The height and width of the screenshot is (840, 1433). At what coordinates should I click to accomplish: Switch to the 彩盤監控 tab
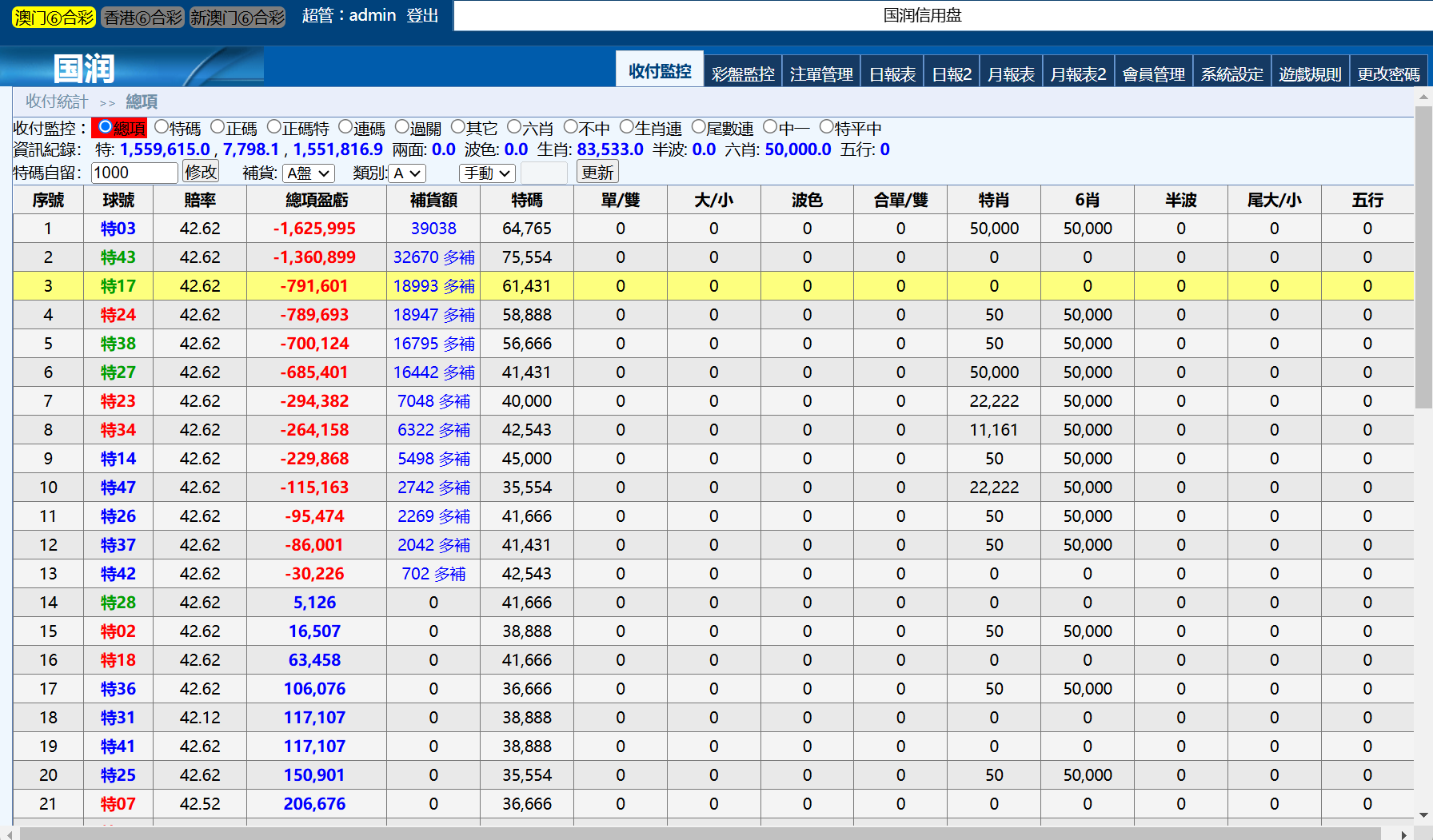[742, 74]
